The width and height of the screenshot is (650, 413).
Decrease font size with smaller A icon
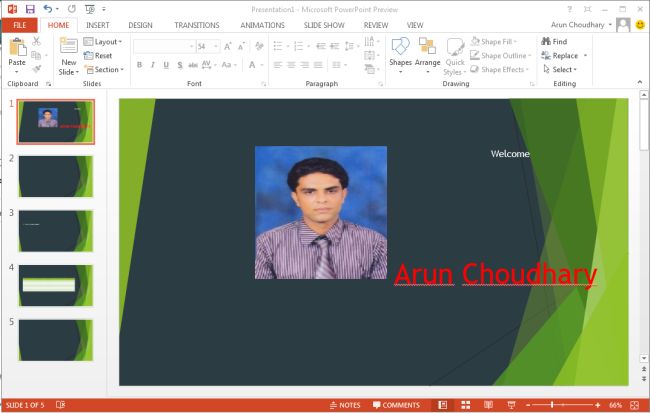point(241,46)
